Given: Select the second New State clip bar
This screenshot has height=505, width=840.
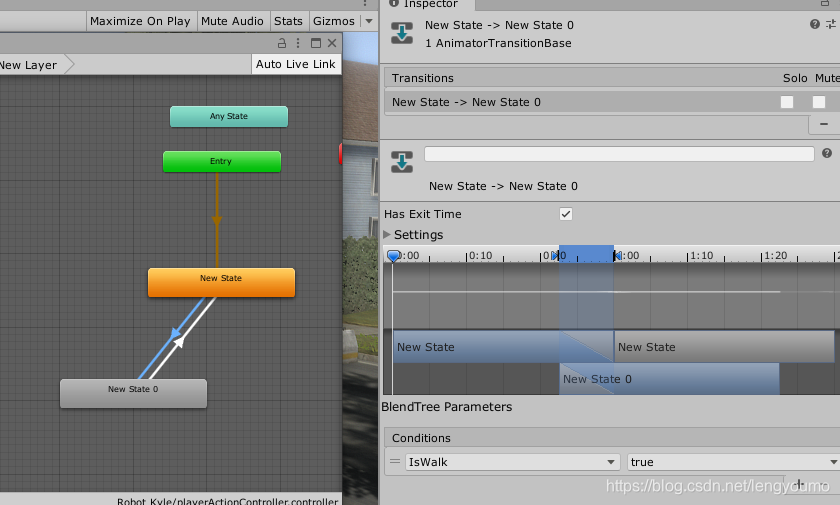Looking at the screenshot, I should click(x=724, y=347).
